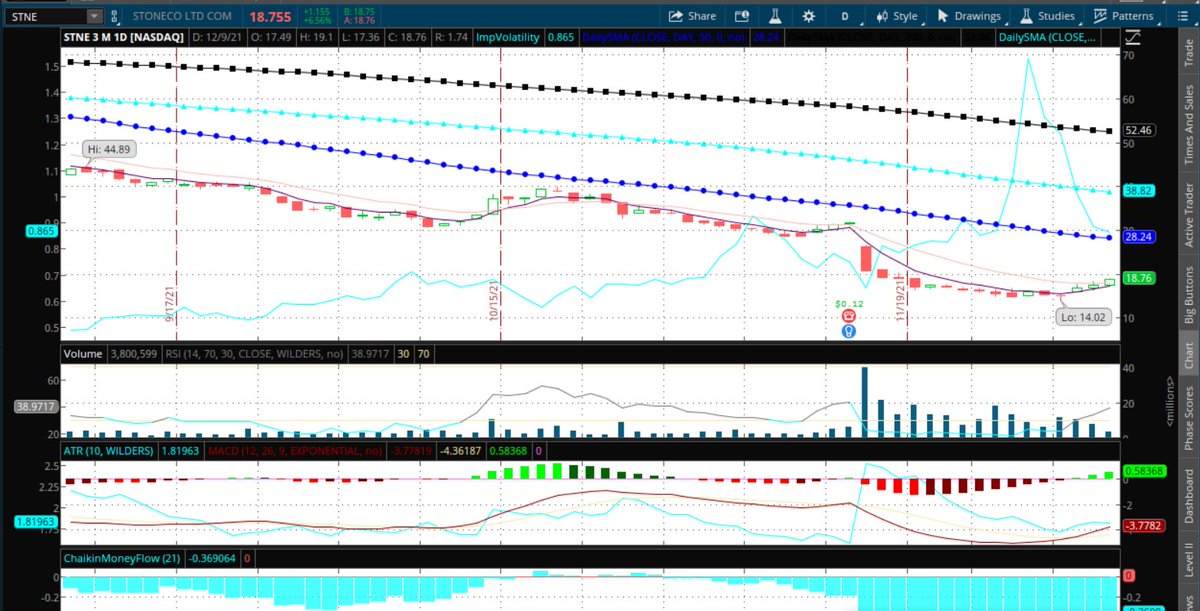
Task: Click the price axis scale toggle icon
Action: click(x=1133, y=40)
